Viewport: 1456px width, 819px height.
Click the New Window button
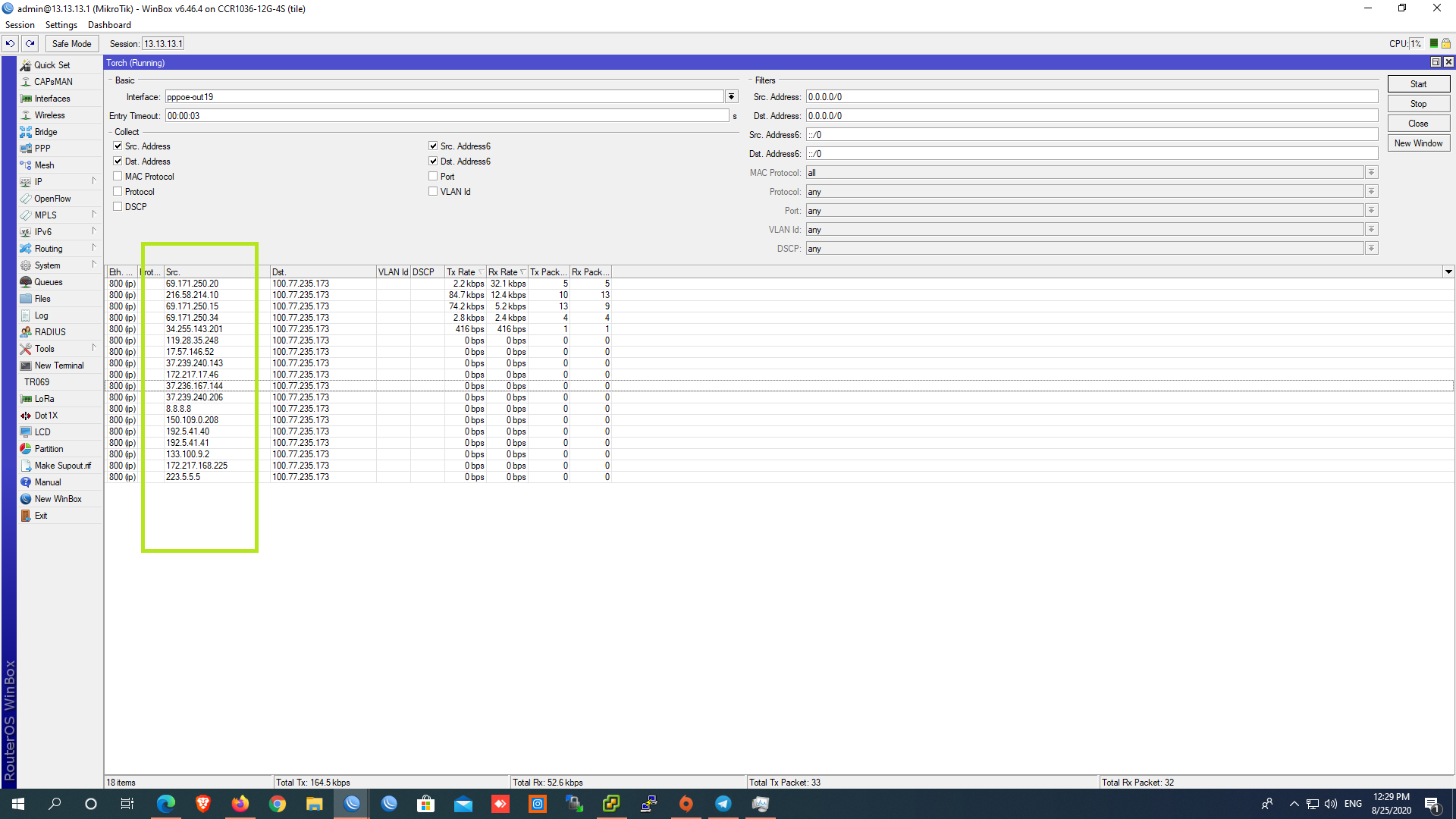click(1418, 143)
